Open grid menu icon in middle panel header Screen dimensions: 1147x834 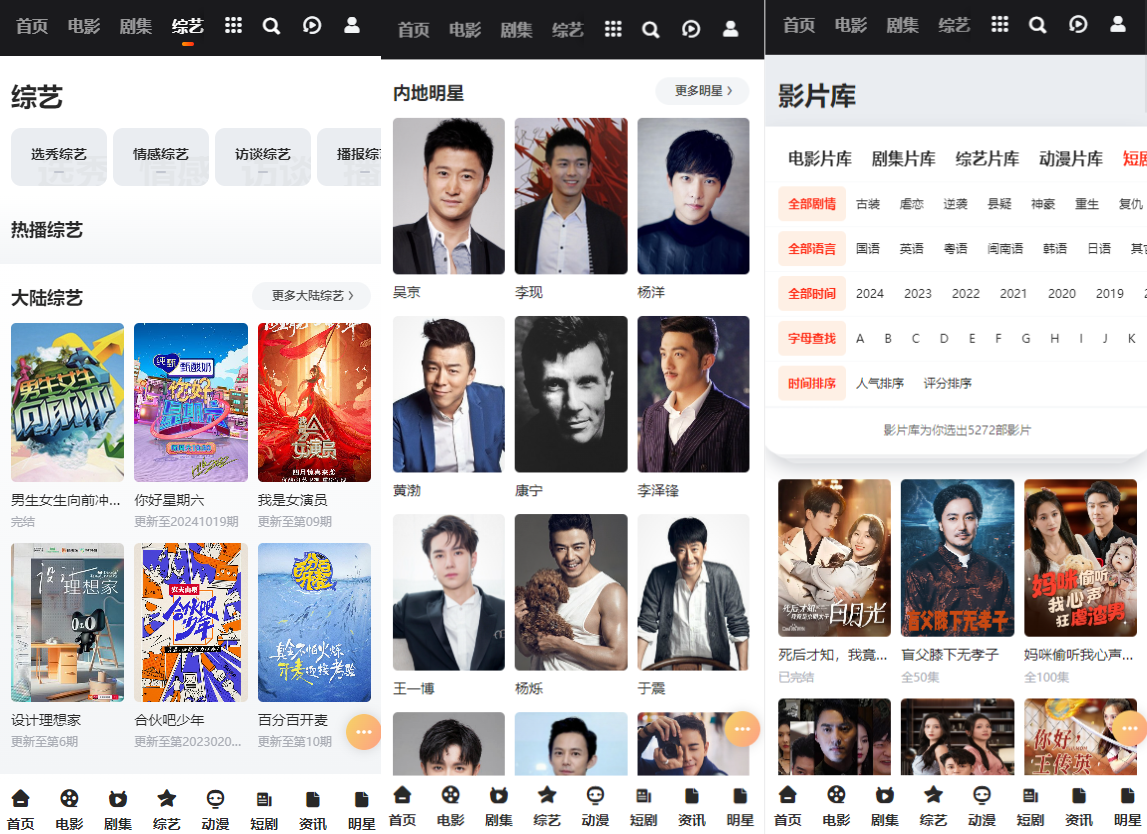point(613,29)
